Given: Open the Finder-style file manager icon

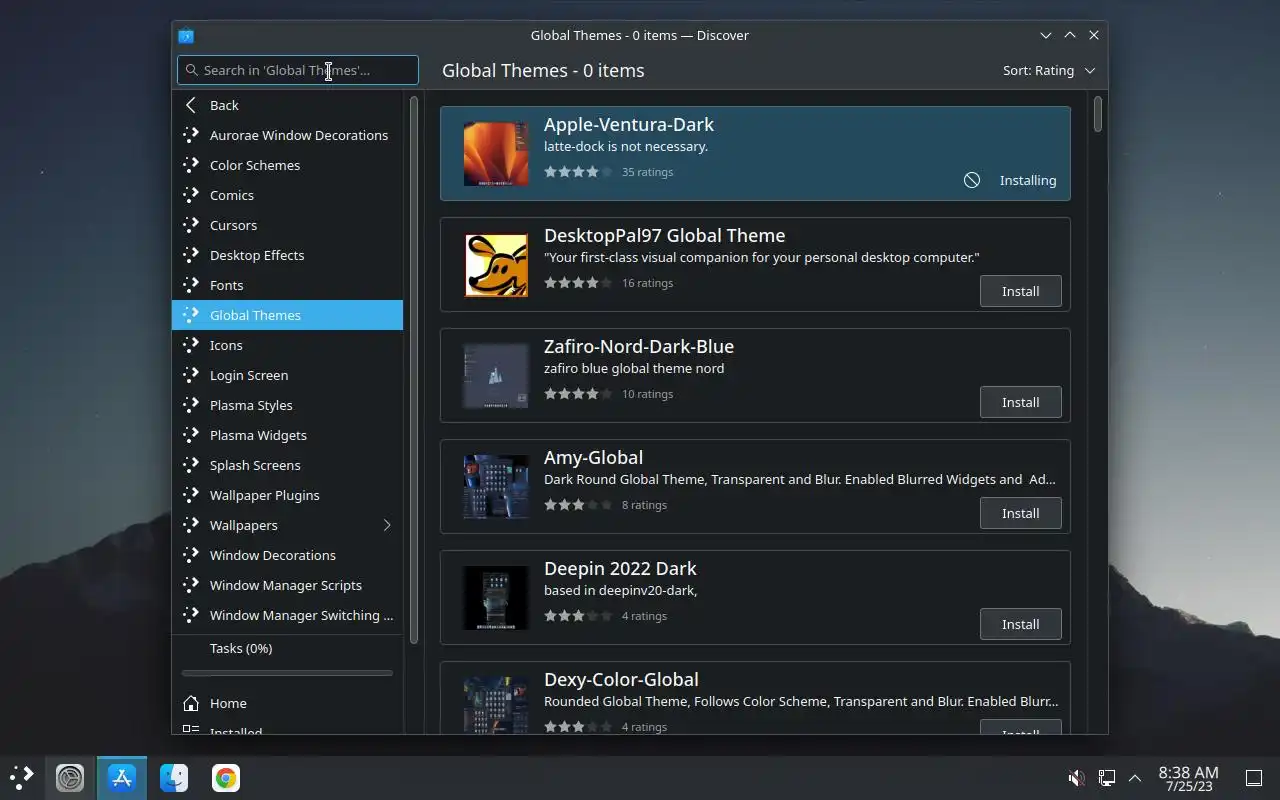Looking at the screenshot, I should pyautogui.click(x=174, y=777).
